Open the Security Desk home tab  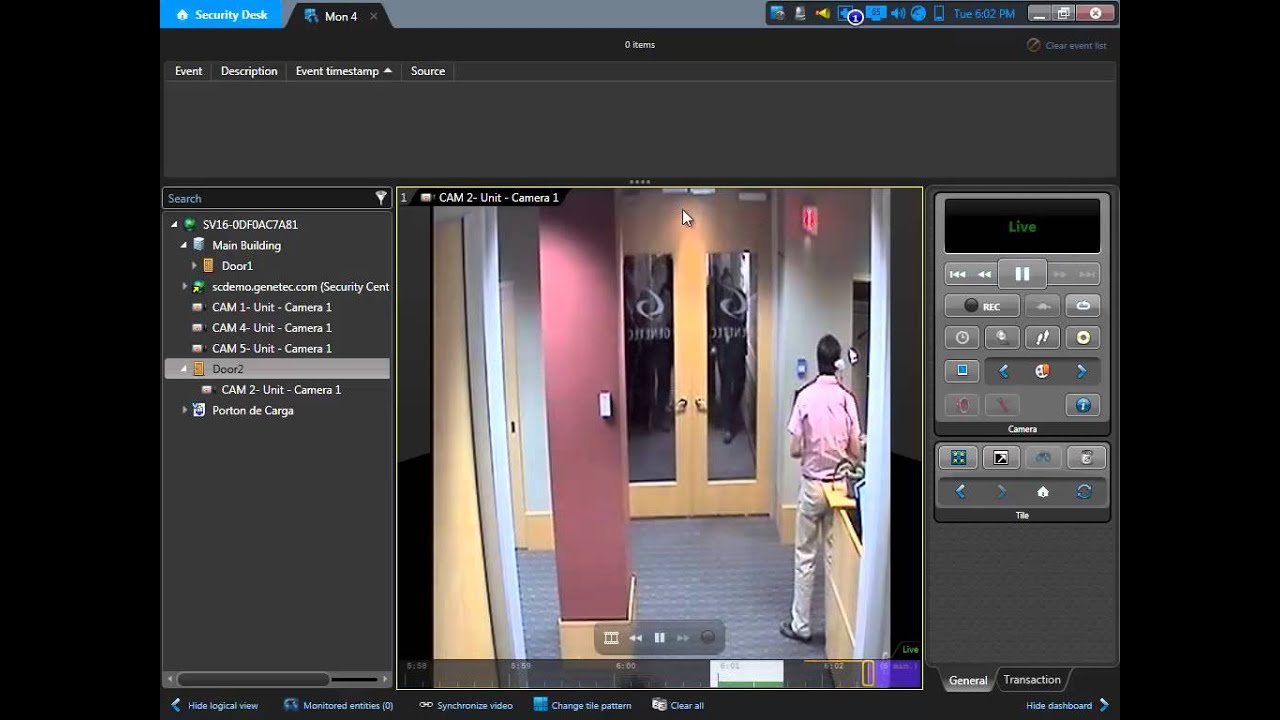221,14
